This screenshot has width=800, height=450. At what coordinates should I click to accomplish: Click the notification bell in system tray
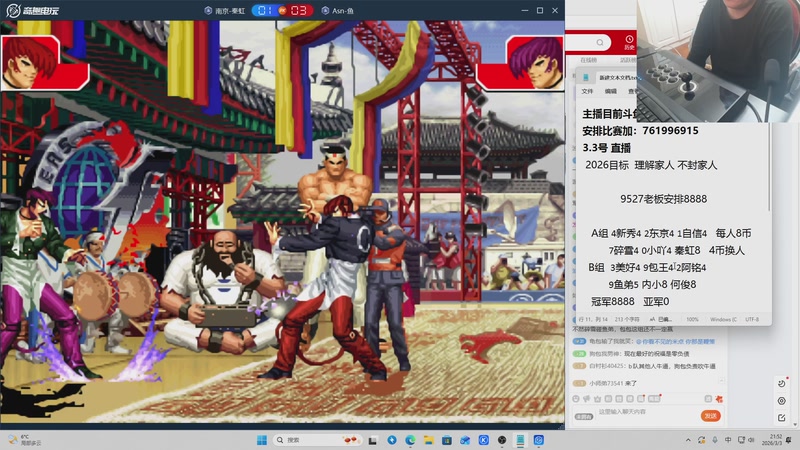[789, 440]
